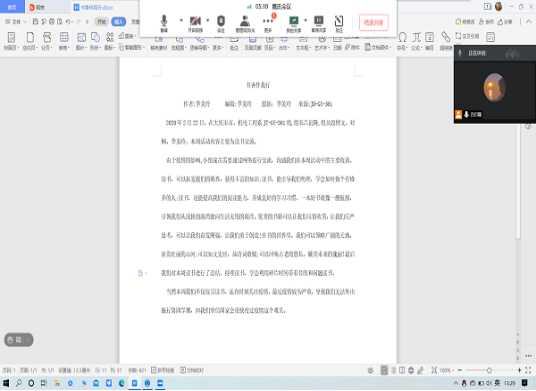536x391 pixels.
Task: Expand the new share options arrow
Action: pos(305,20)
